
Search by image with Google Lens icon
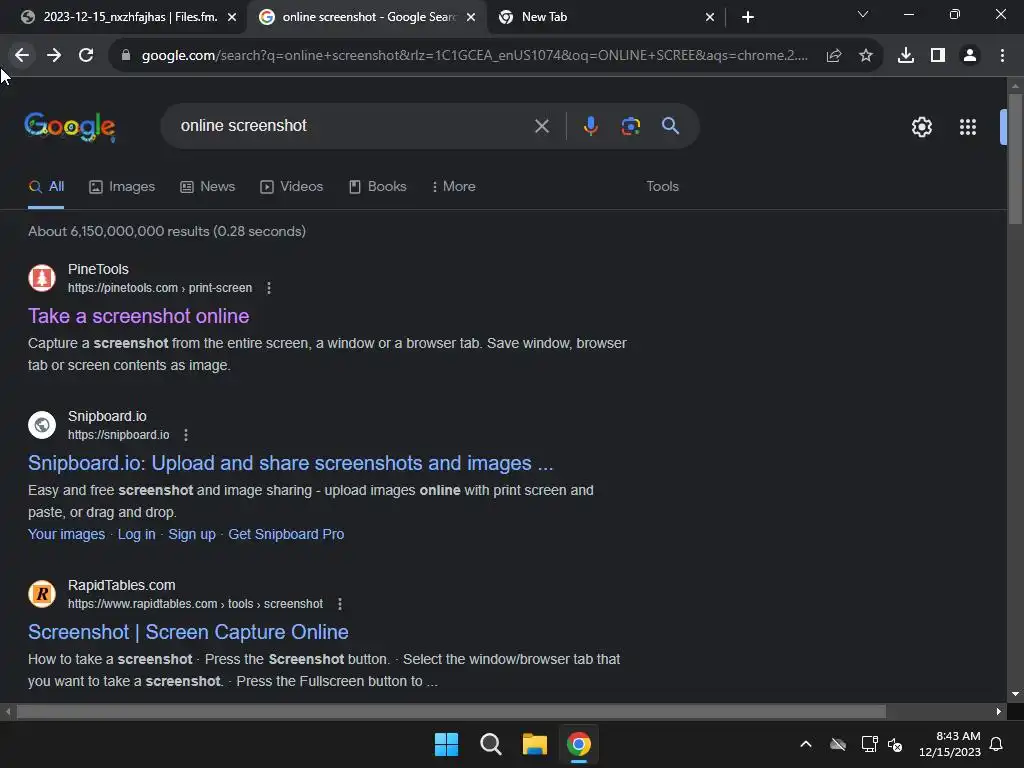pyautogui.click(x=631, y=126)
